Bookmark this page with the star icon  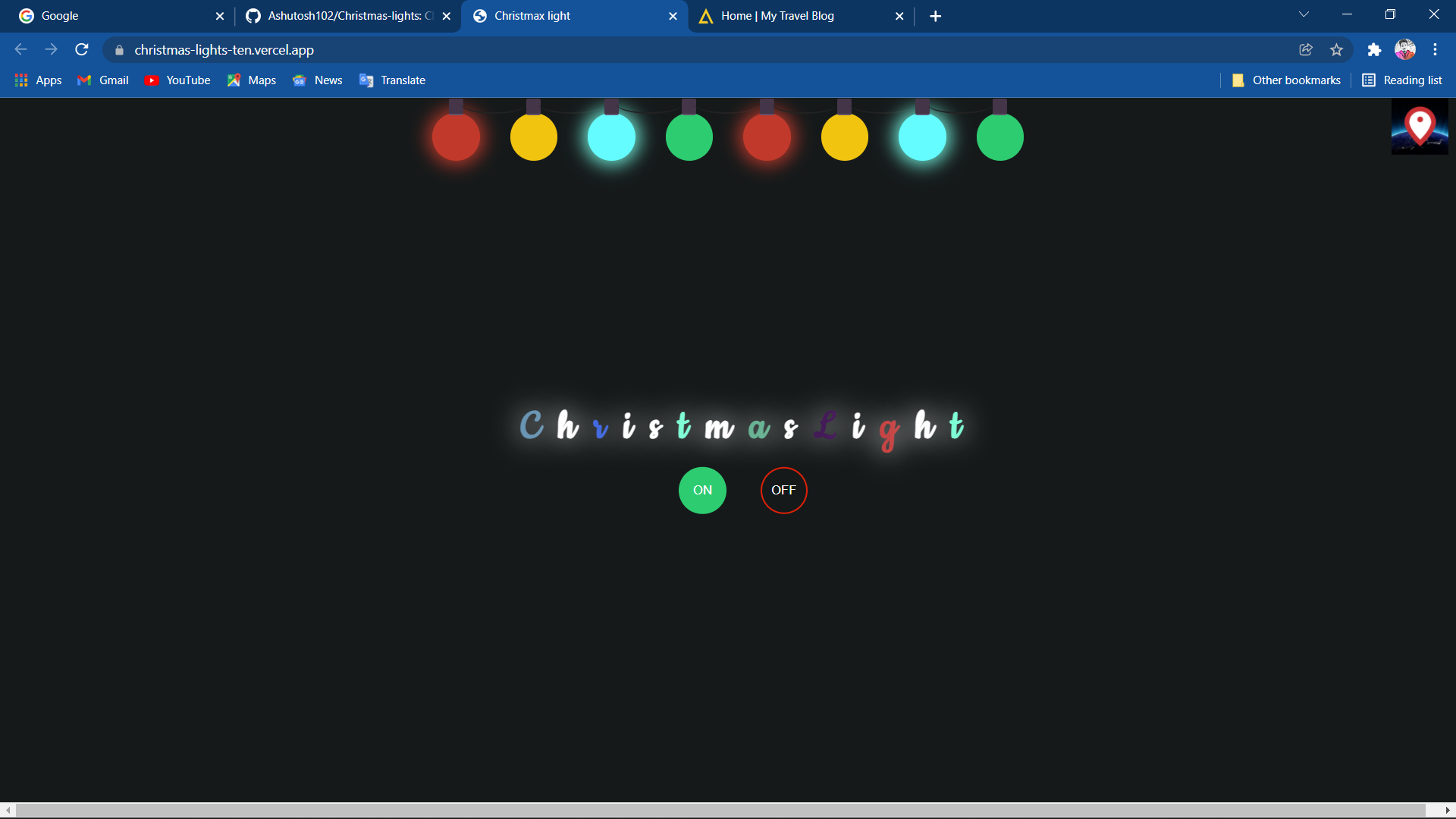(1337, 49)
